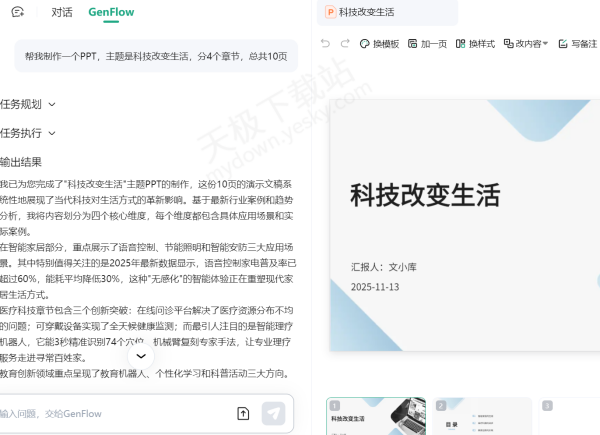Screen dimensions: 600x435
Task: Click the undo arrow icon
Action: point(325,44)
